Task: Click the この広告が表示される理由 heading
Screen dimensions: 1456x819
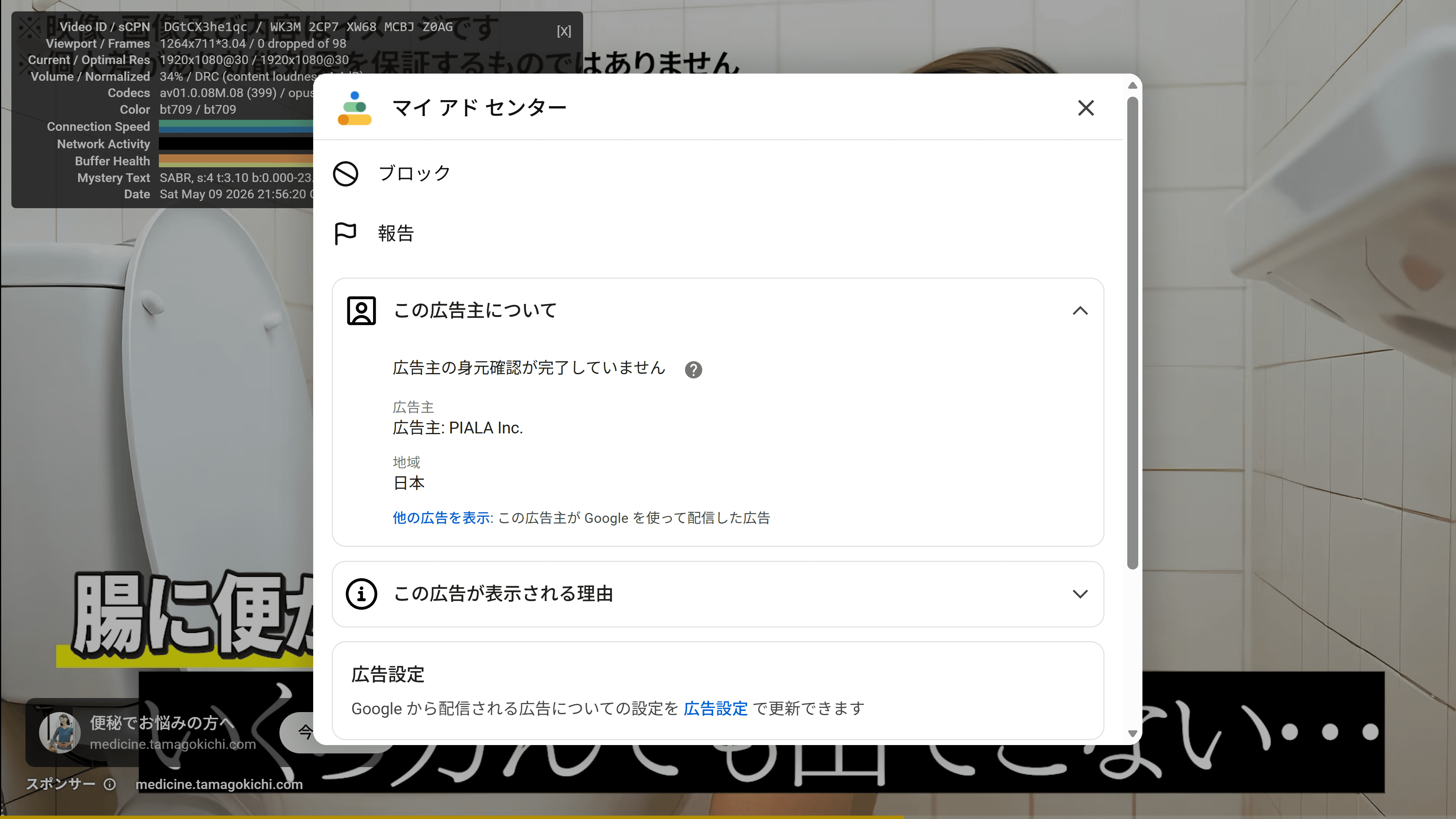Action: tap(503, 594)
